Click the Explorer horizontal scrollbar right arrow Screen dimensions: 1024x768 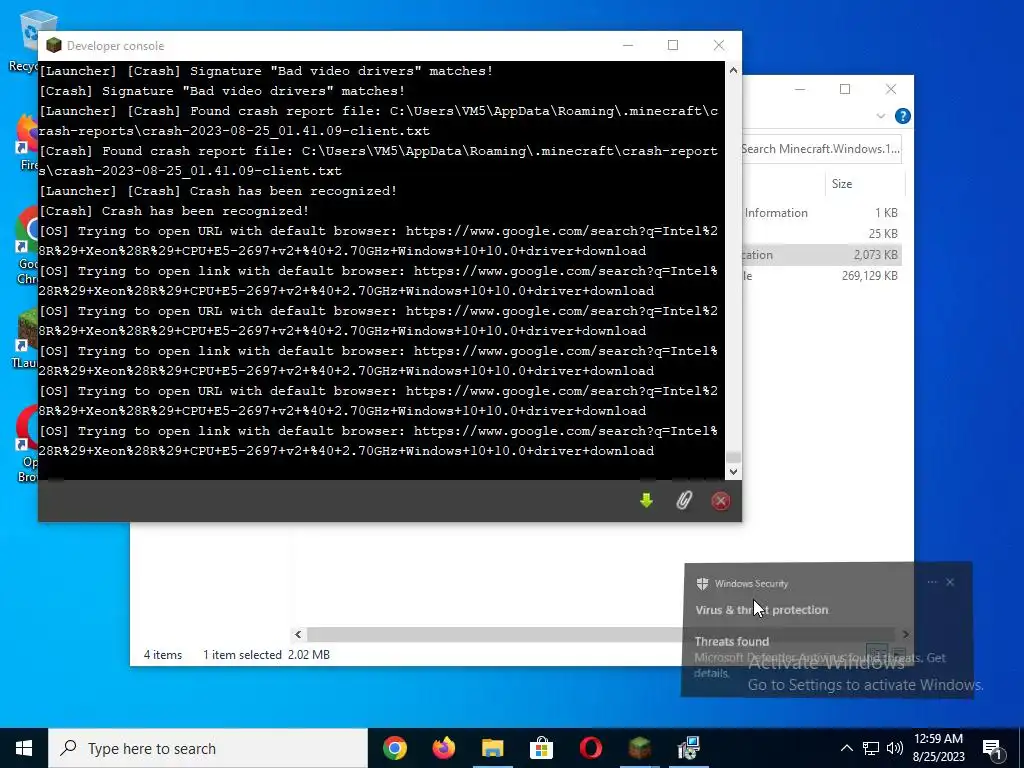(x=905, y=634)
